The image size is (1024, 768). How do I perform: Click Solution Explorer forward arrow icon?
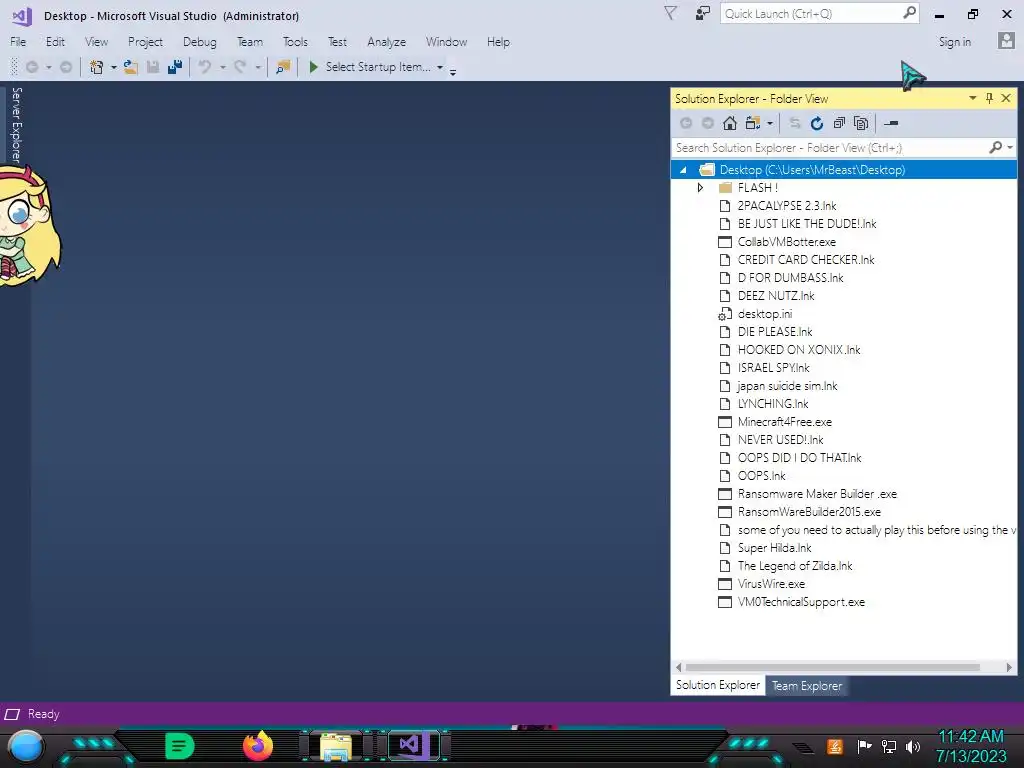tap(708, 123)
